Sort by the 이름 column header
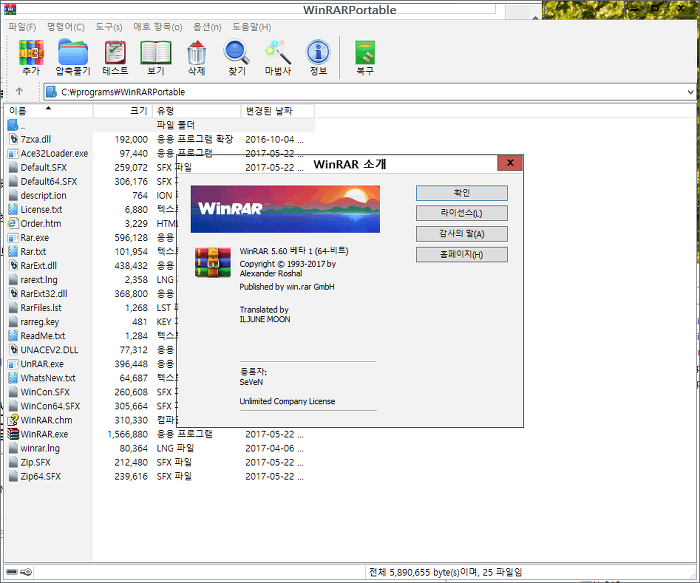 48,111
